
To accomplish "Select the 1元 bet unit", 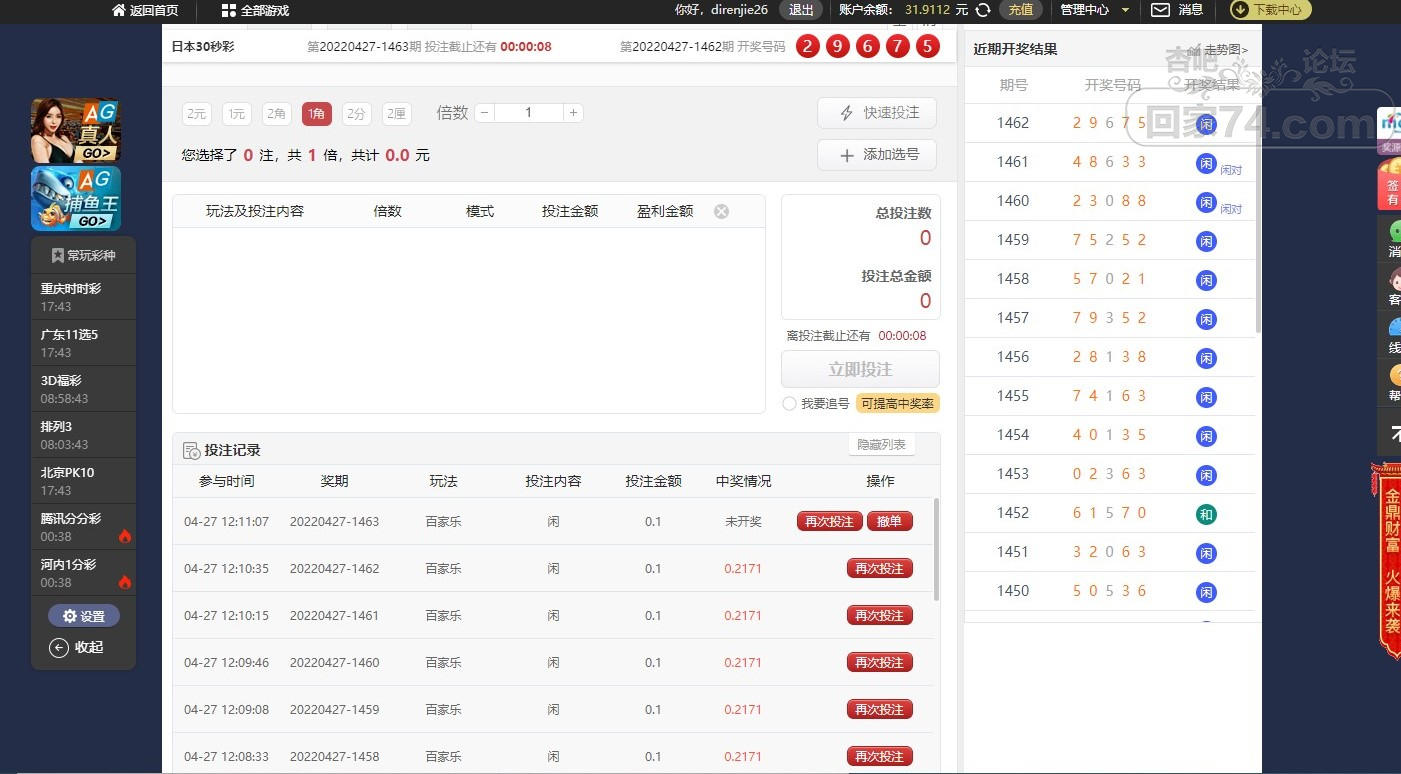I will (x=237, y=114).
